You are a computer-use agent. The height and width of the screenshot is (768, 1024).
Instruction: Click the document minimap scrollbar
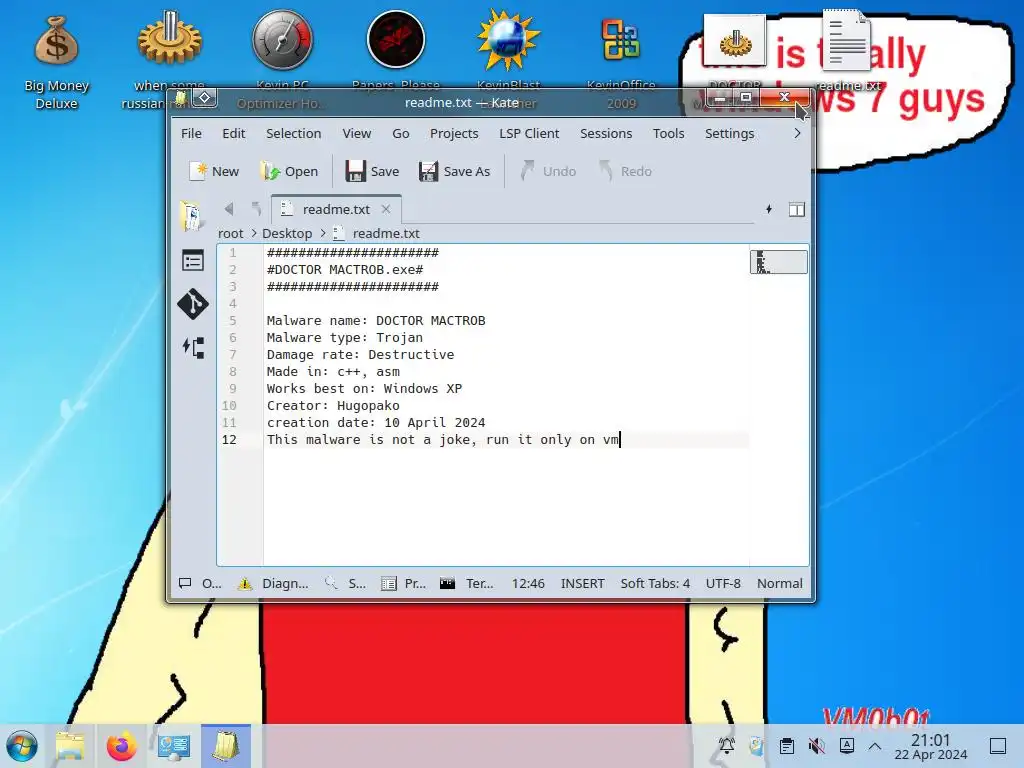[x=778, y=262]
